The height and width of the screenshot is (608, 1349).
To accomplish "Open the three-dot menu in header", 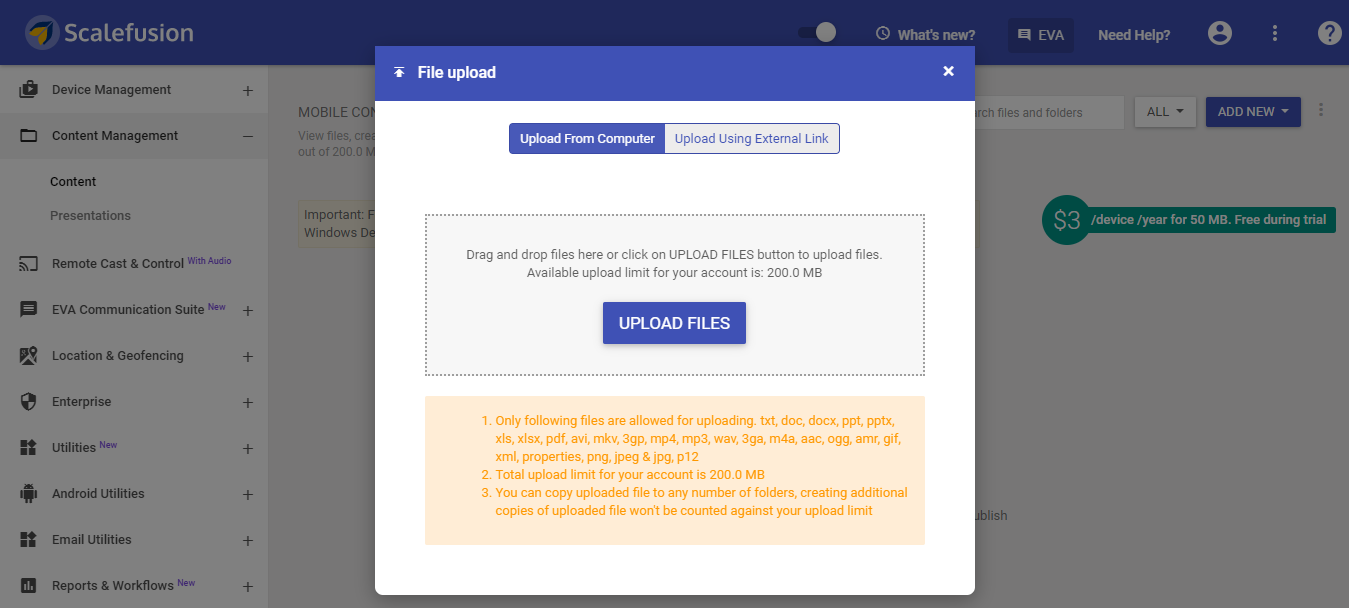I will [1275, 33].
